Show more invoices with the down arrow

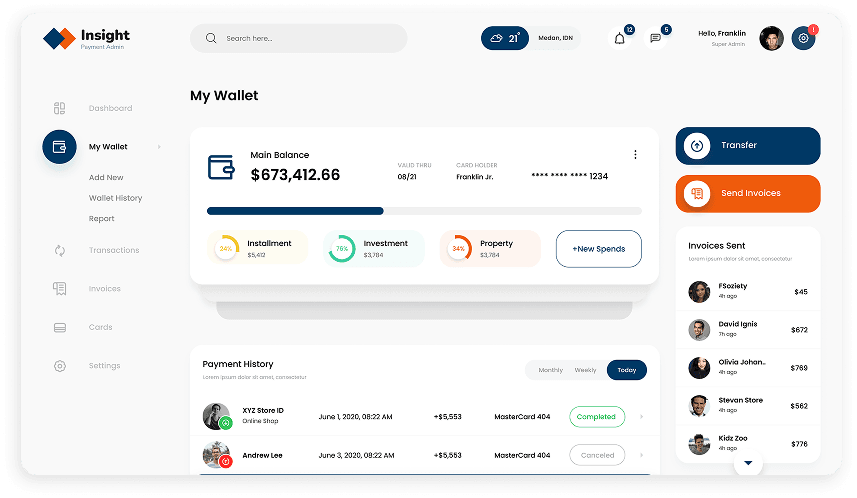(x=748, y=463)
